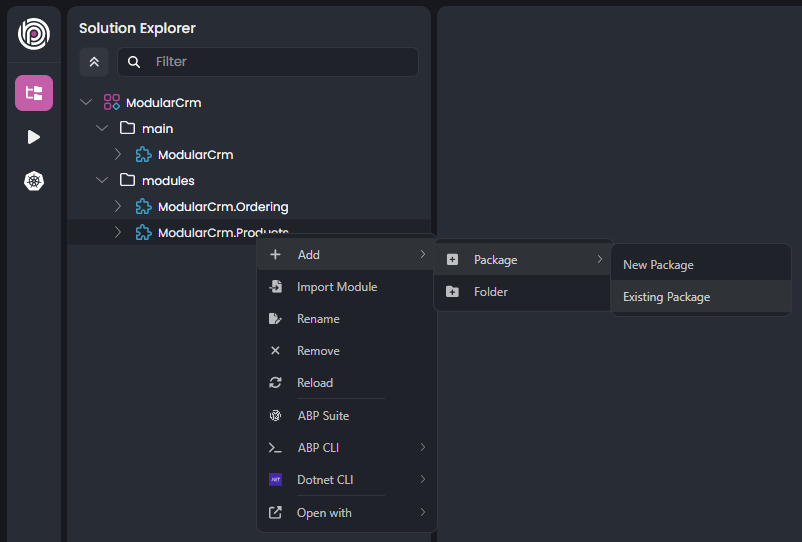Select Rename in the context menu

pos(346,319)
